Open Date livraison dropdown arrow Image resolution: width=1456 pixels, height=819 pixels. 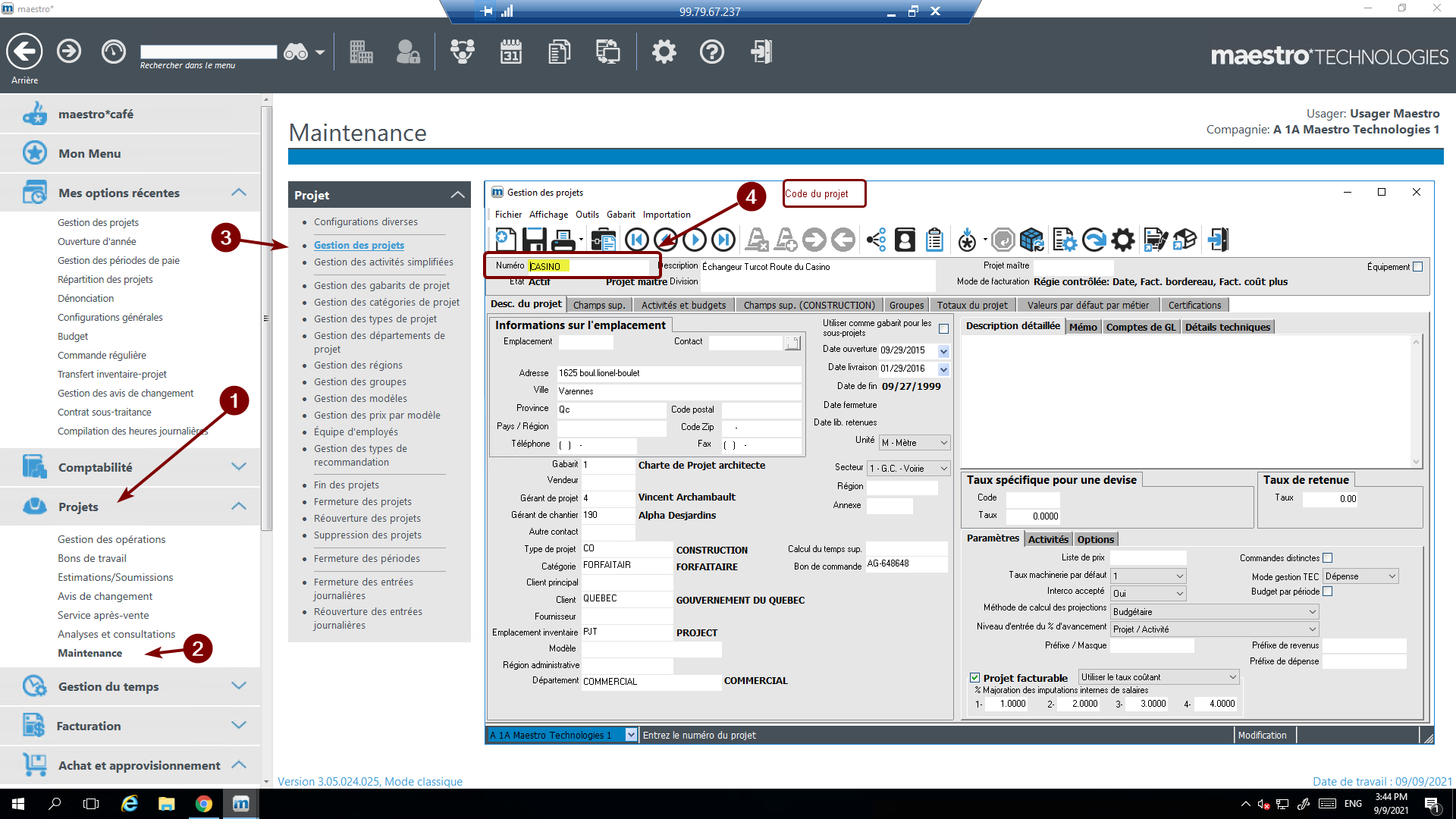click(x=943, y=369)
